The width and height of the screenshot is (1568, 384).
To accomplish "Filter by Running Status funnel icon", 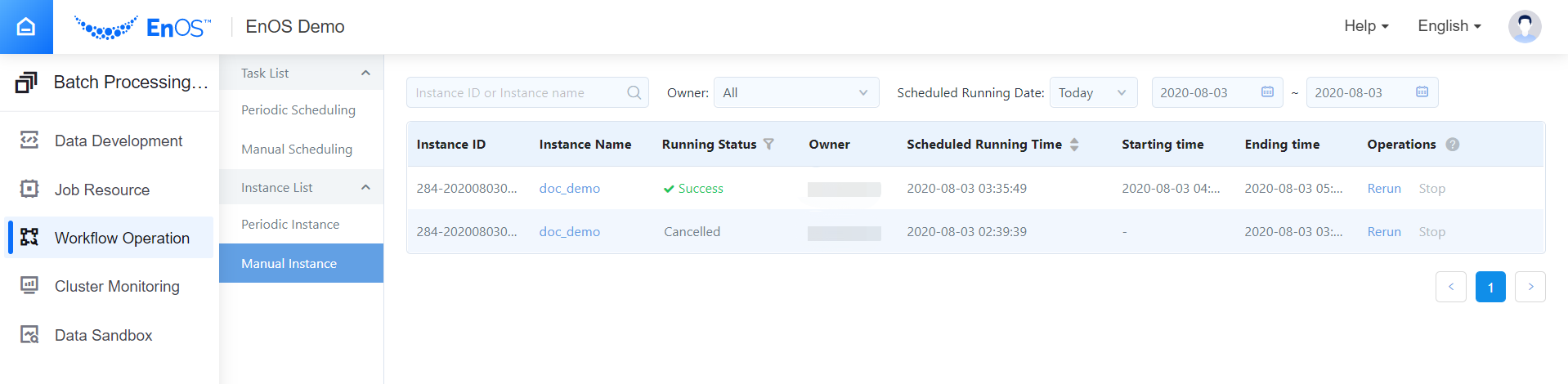I will 768,144.
